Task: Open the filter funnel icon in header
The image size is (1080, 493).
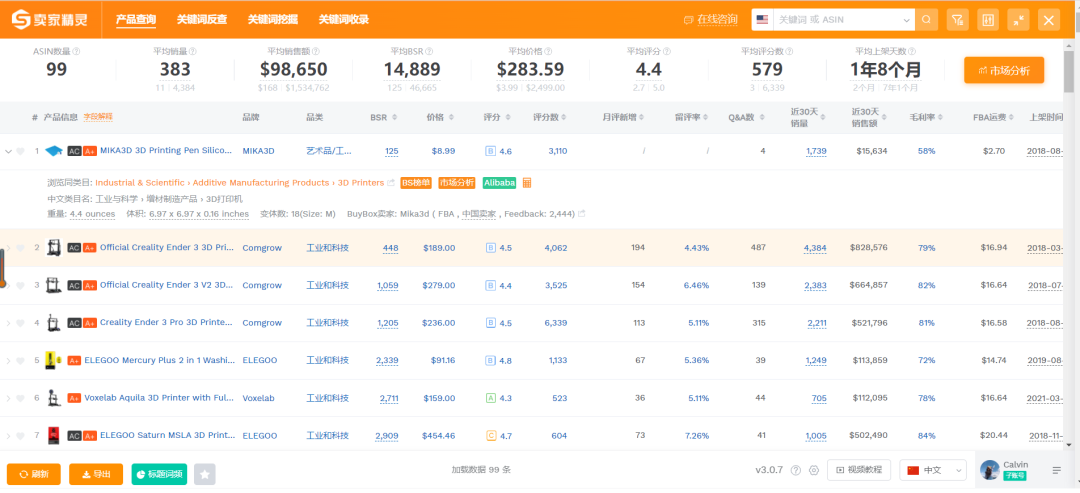Action: (957, 20)
